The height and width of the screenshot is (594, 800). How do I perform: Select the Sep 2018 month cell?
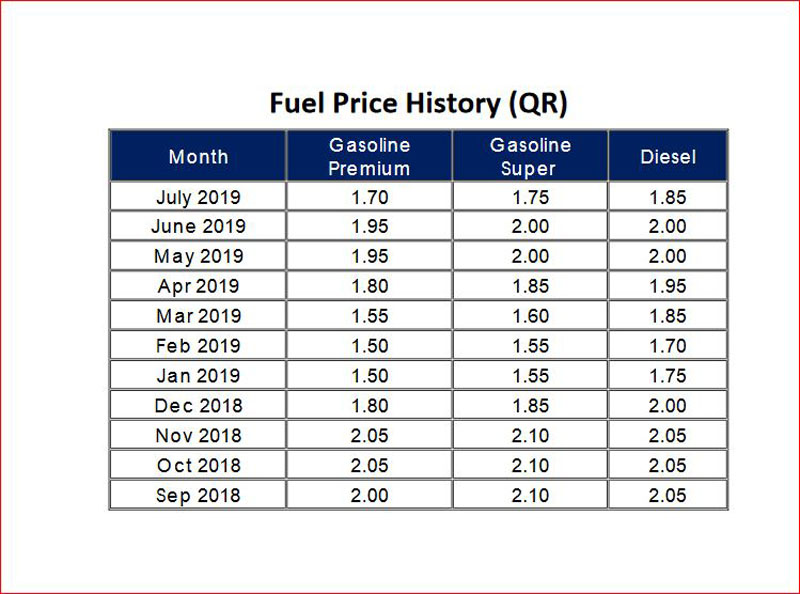pyautogui.click(x=198, y=495)
